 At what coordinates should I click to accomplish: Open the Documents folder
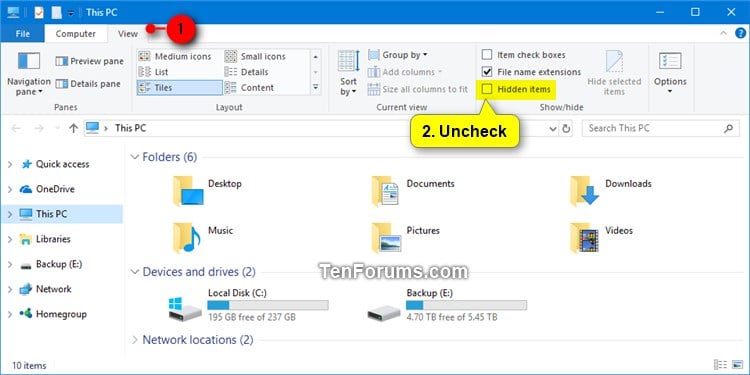[x=412, y=190]
